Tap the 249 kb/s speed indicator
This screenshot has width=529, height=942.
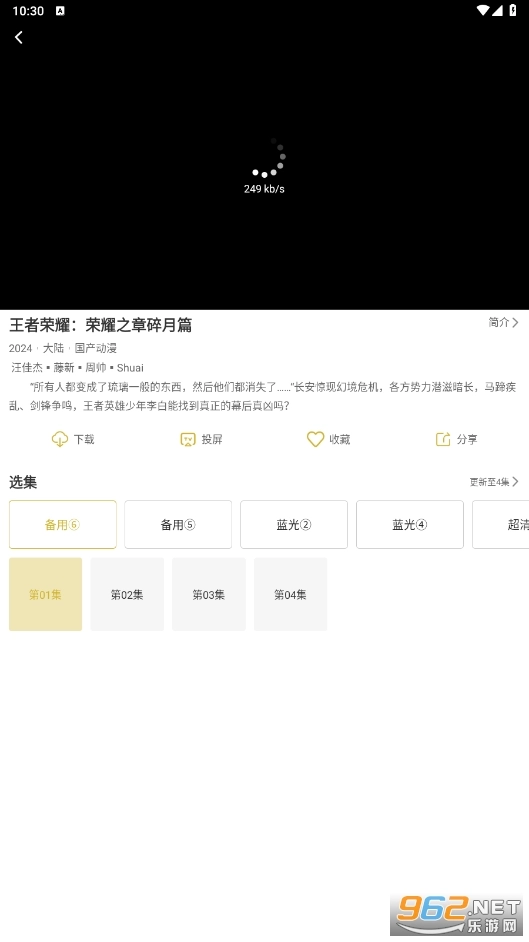pos(264,189)
